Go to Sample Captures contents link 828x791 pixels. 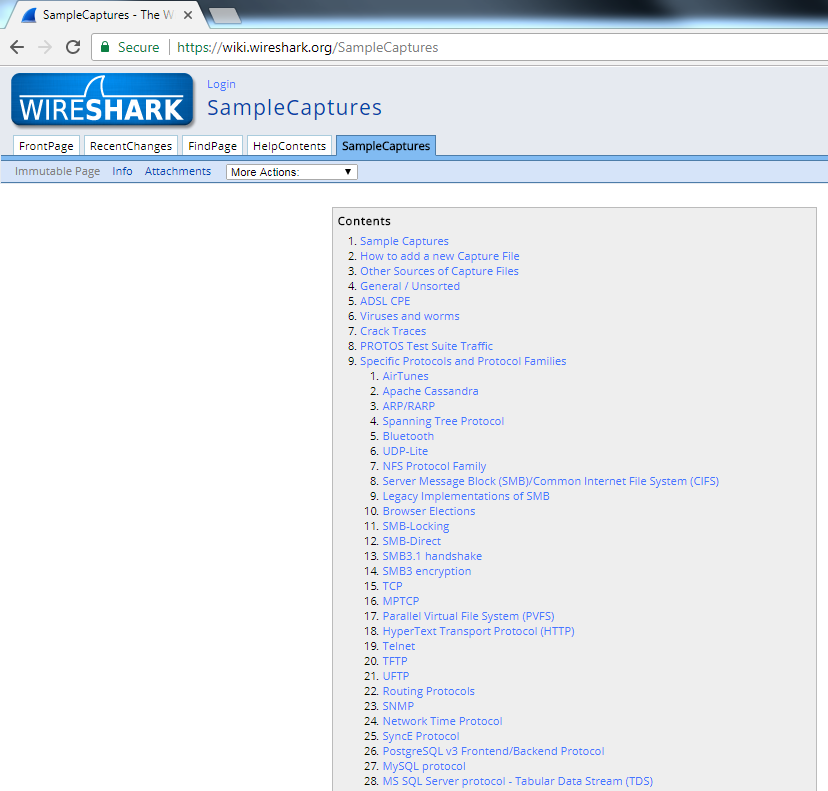(x=404, y=241)
